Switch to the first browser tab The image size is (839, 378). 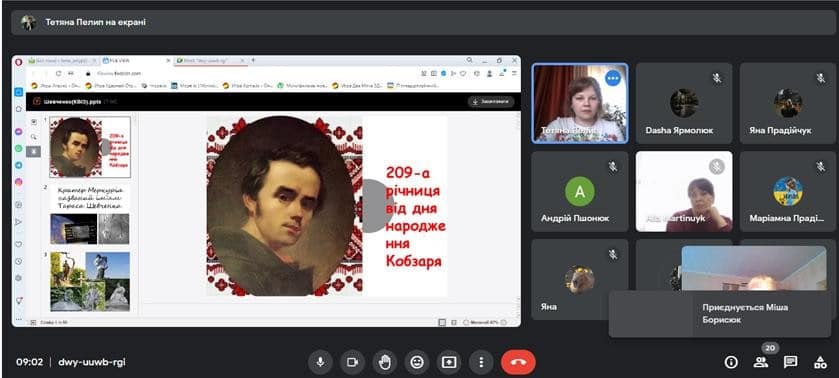click(x=62, y=61)
